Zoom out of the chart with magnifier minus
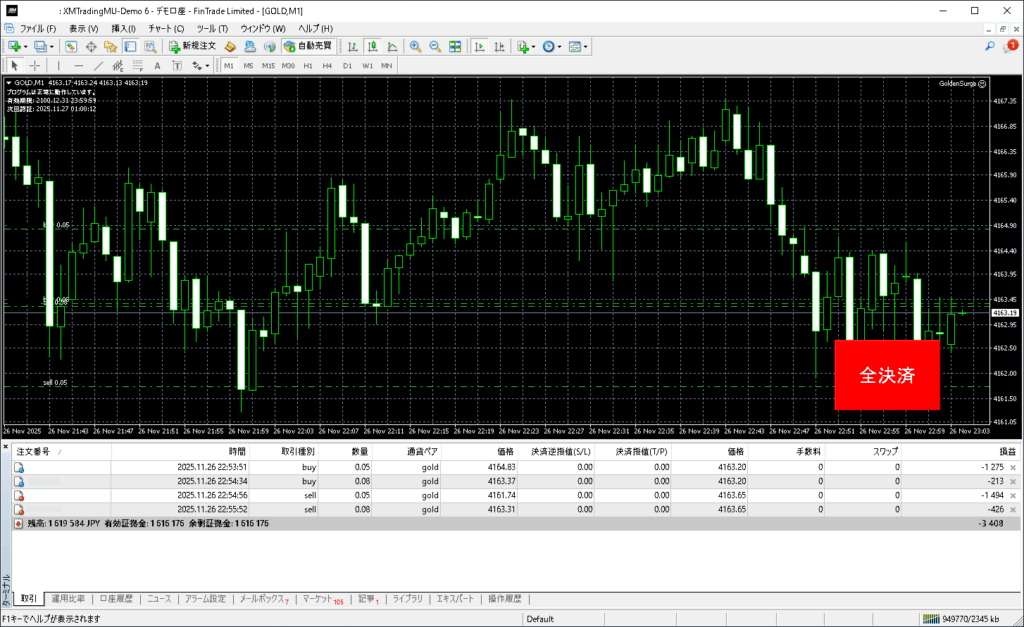 click(435, 46)
